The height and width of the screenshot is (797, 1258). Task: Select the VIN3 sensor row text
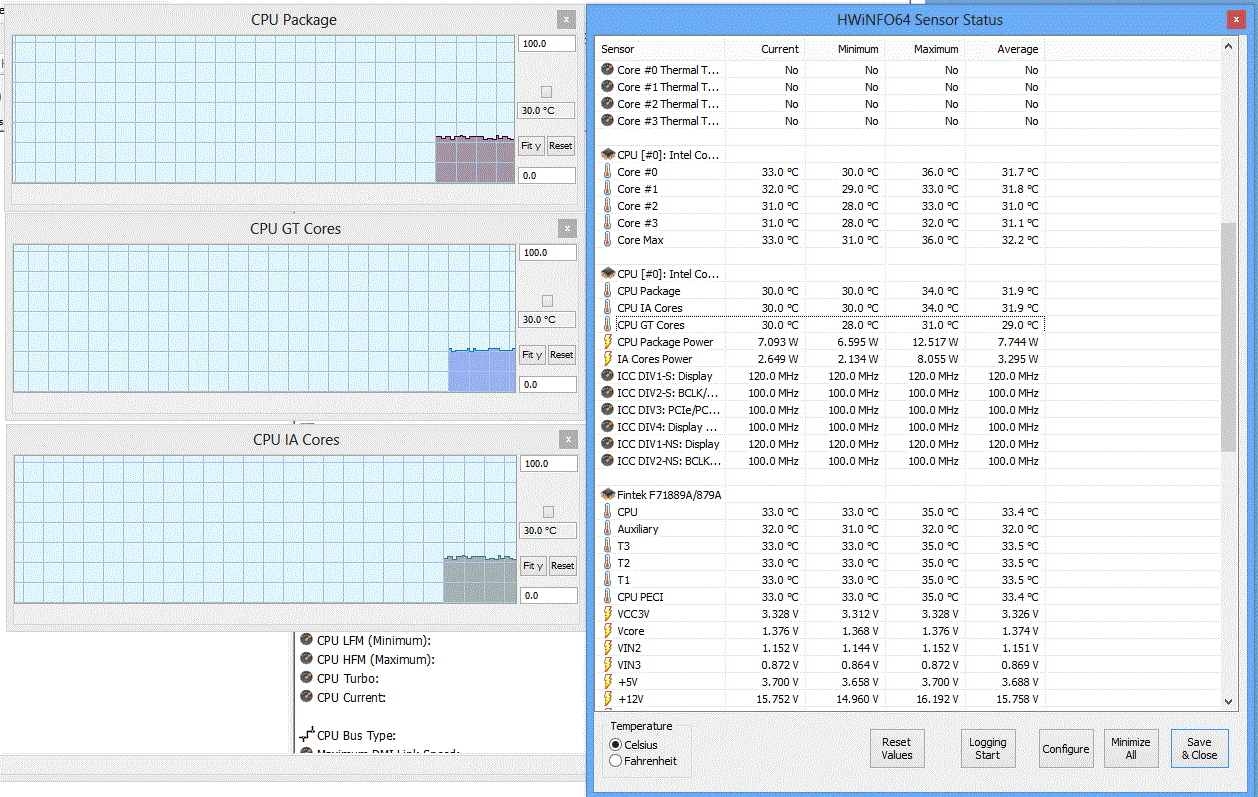[629, 665]
